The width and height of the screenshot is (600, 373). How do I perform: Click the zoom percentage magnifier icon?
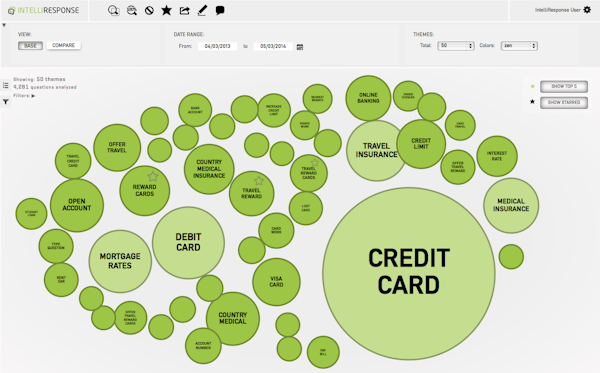click(132, 10)
